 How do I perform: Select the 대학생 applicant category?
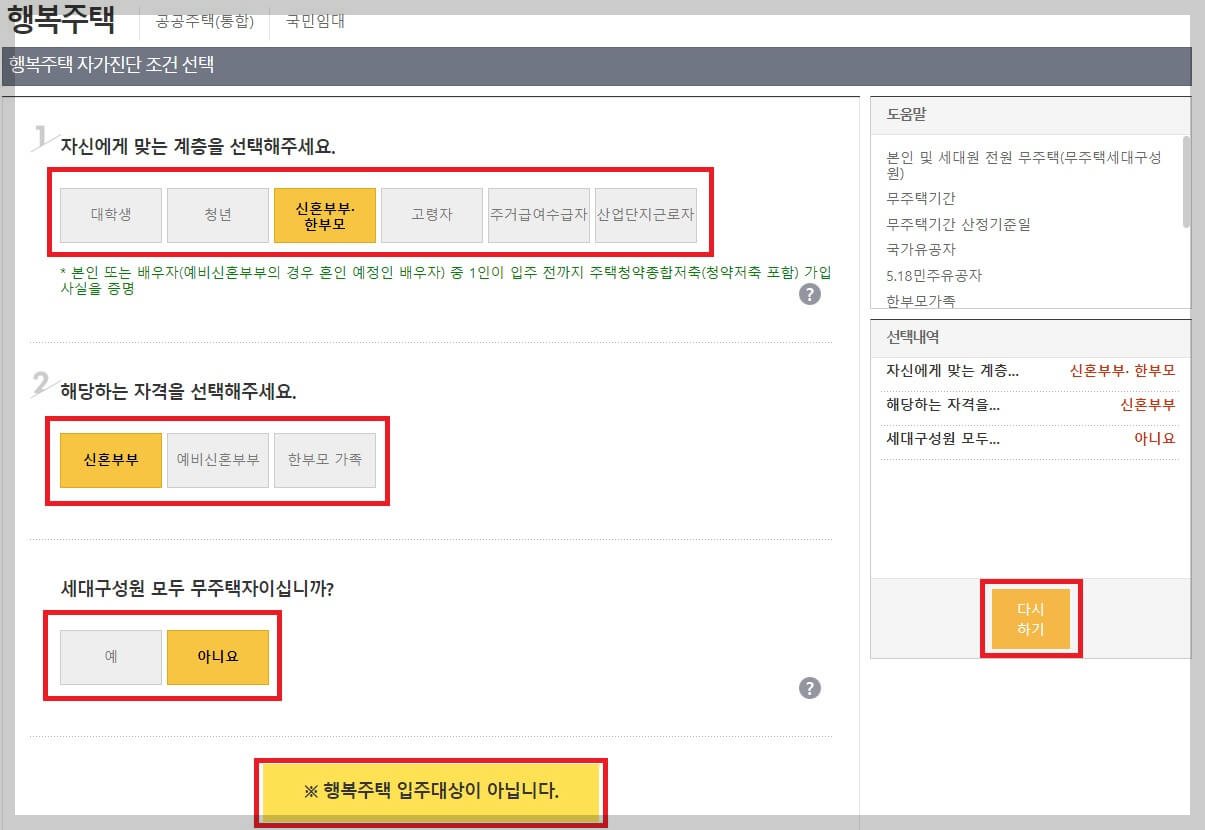(x=110, y=214)
